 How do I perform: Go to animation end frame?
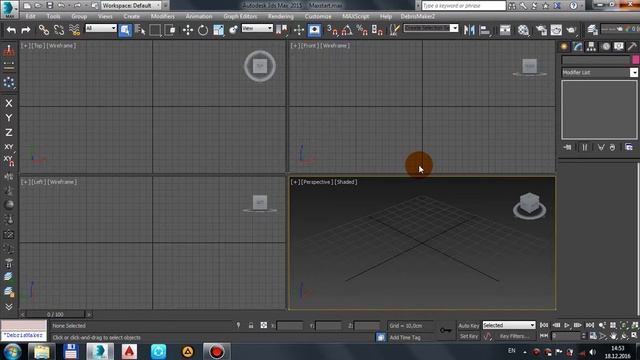coord(590,325)
